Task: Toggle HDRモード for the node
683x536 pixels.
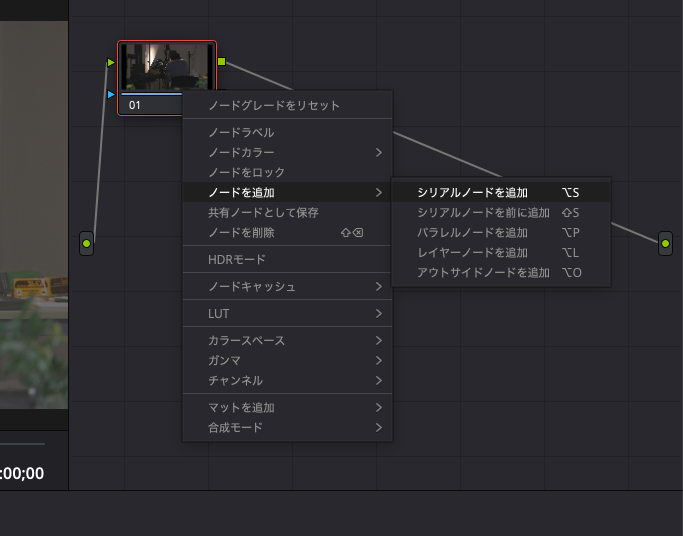Action: click(x=237, y=260)
